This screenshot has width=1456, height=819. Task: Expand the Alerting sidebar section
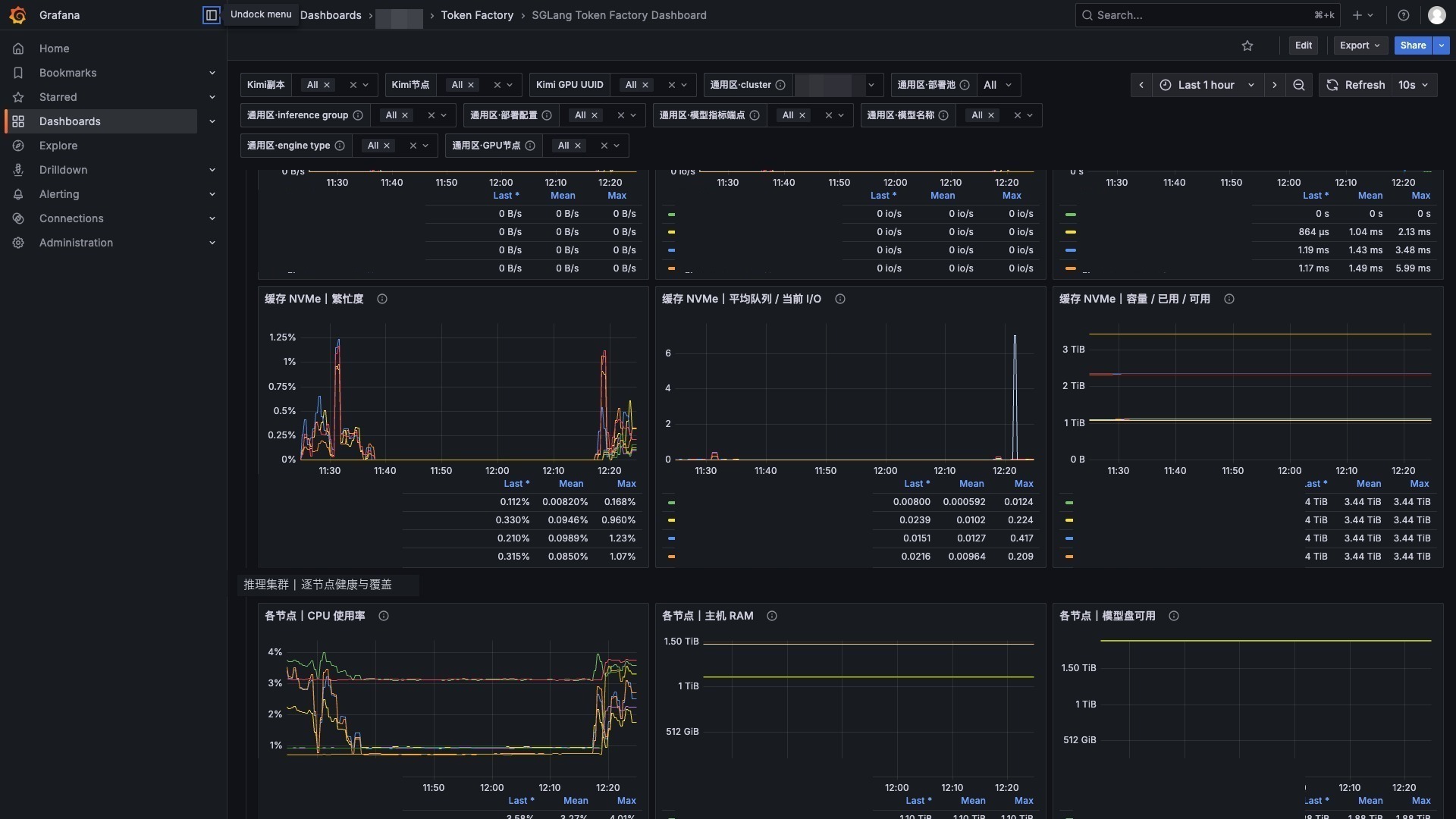coord(212,194)
